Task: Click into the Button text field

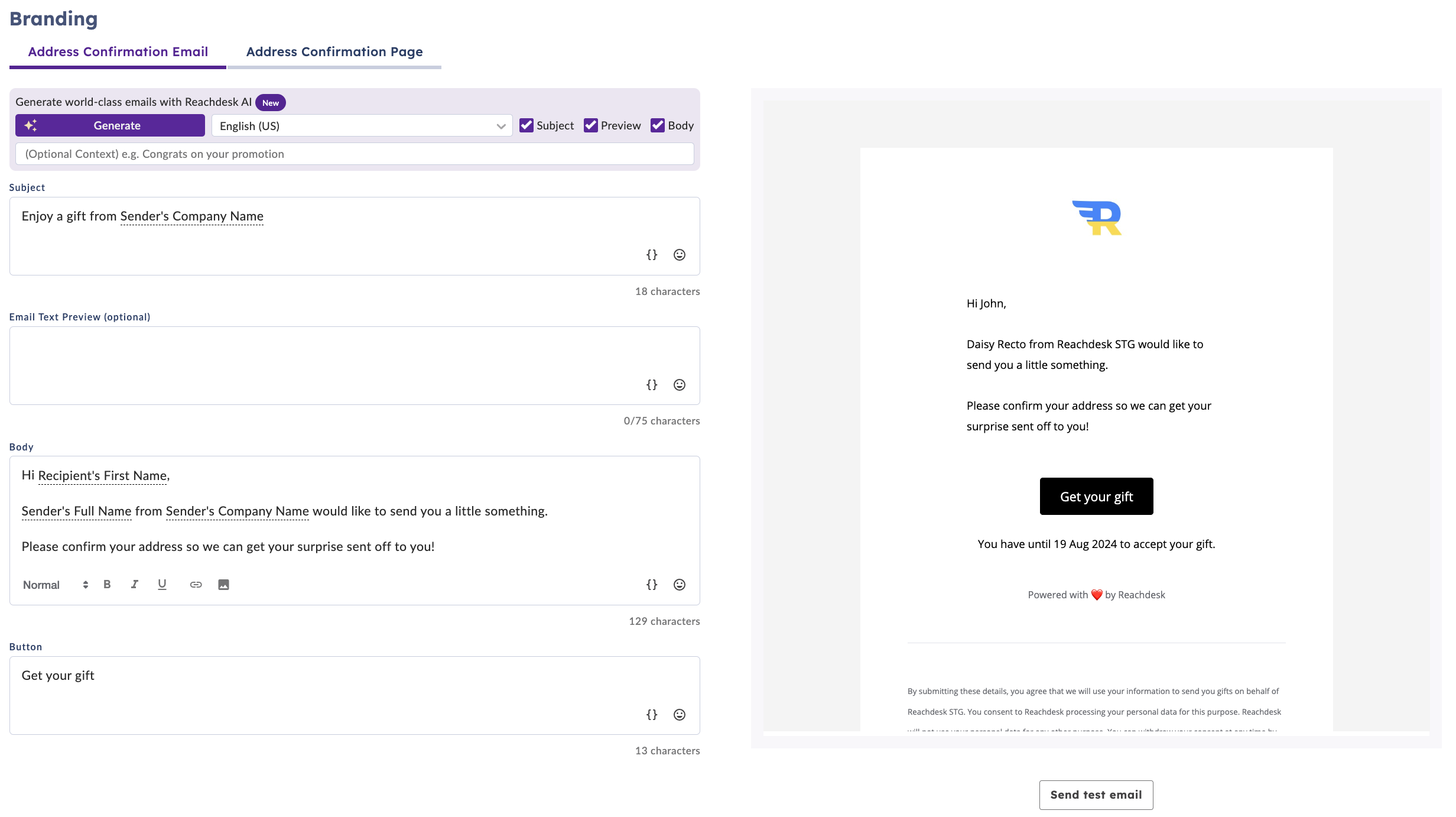Action: (x=355, y=696)
